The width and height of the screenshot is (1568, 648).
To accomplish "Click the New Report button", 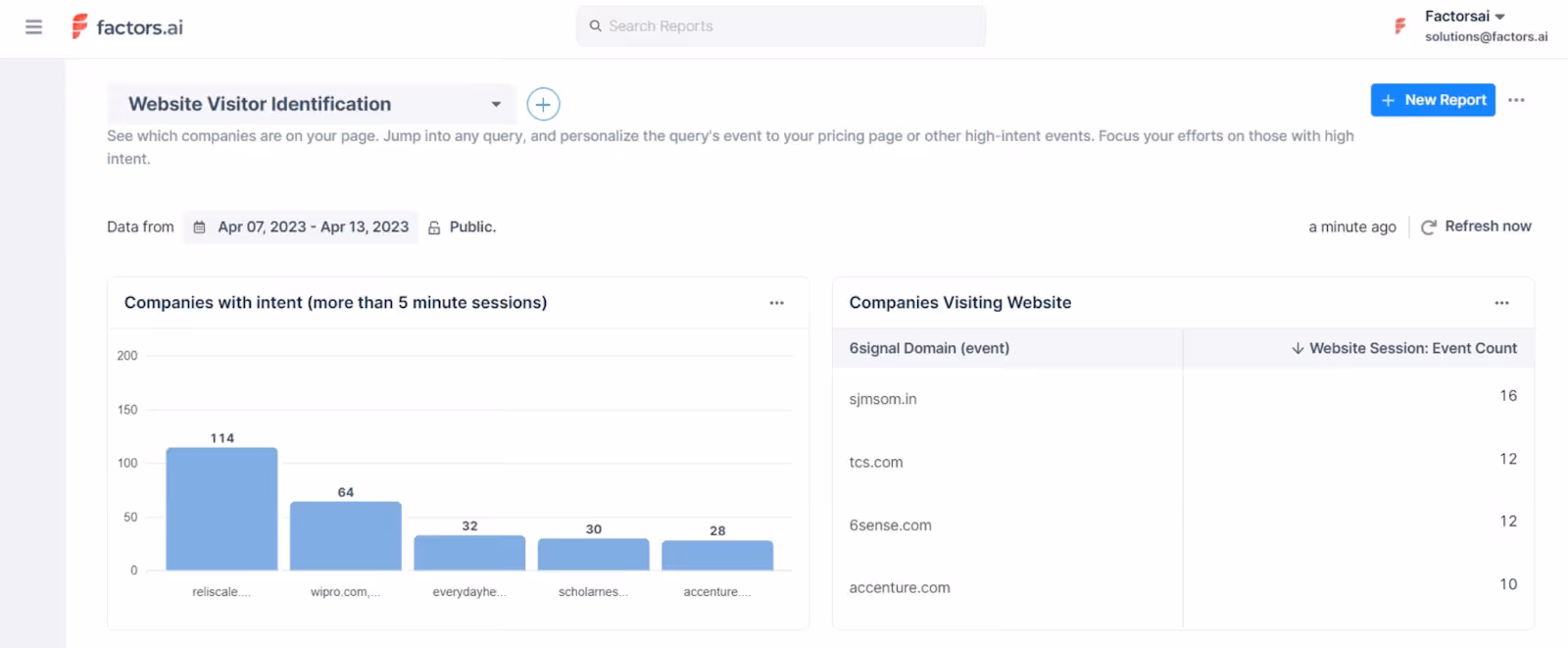I will 1433,100.
